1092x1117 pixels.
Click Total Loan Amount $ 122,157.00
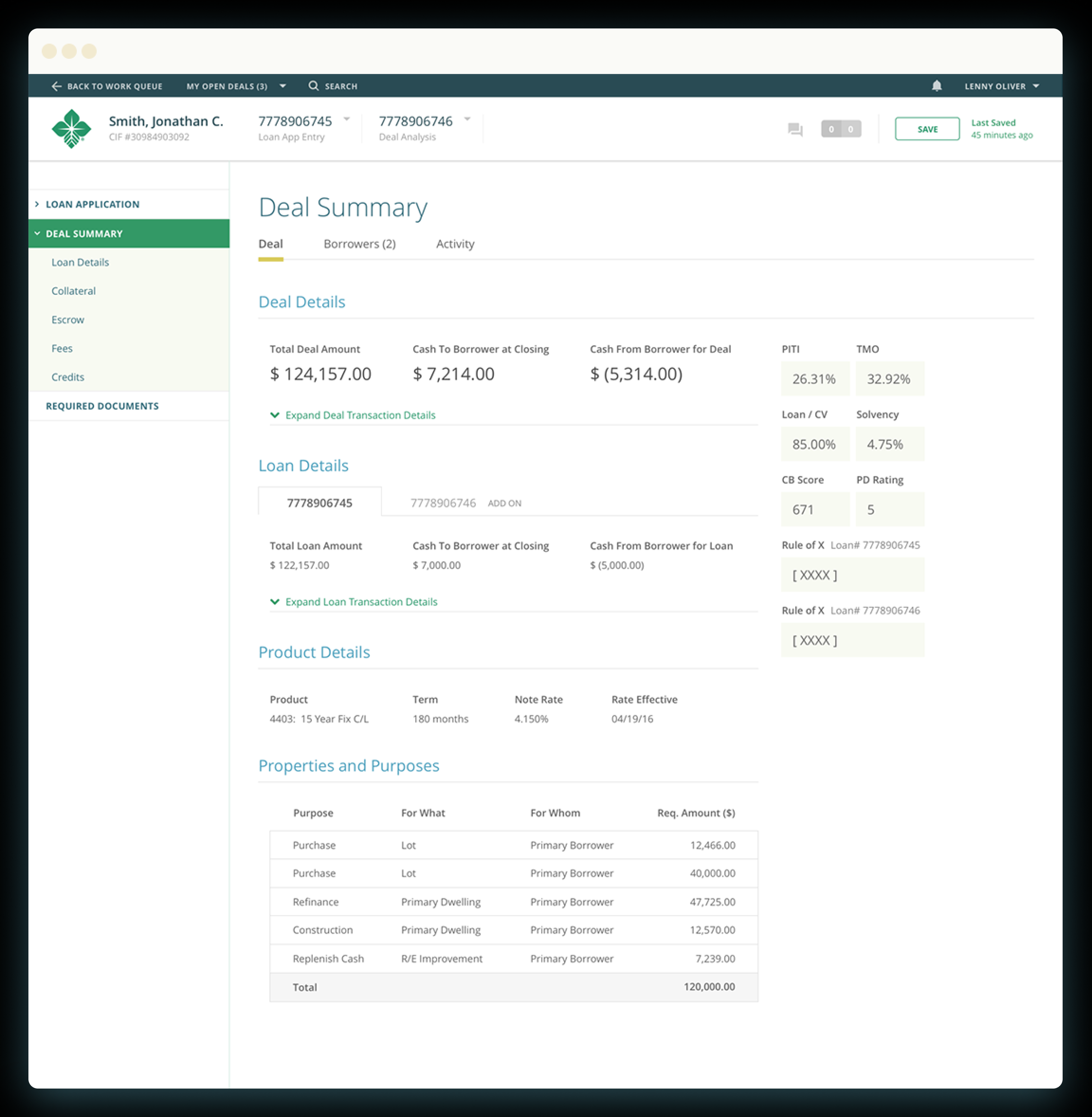click(300, 565)
